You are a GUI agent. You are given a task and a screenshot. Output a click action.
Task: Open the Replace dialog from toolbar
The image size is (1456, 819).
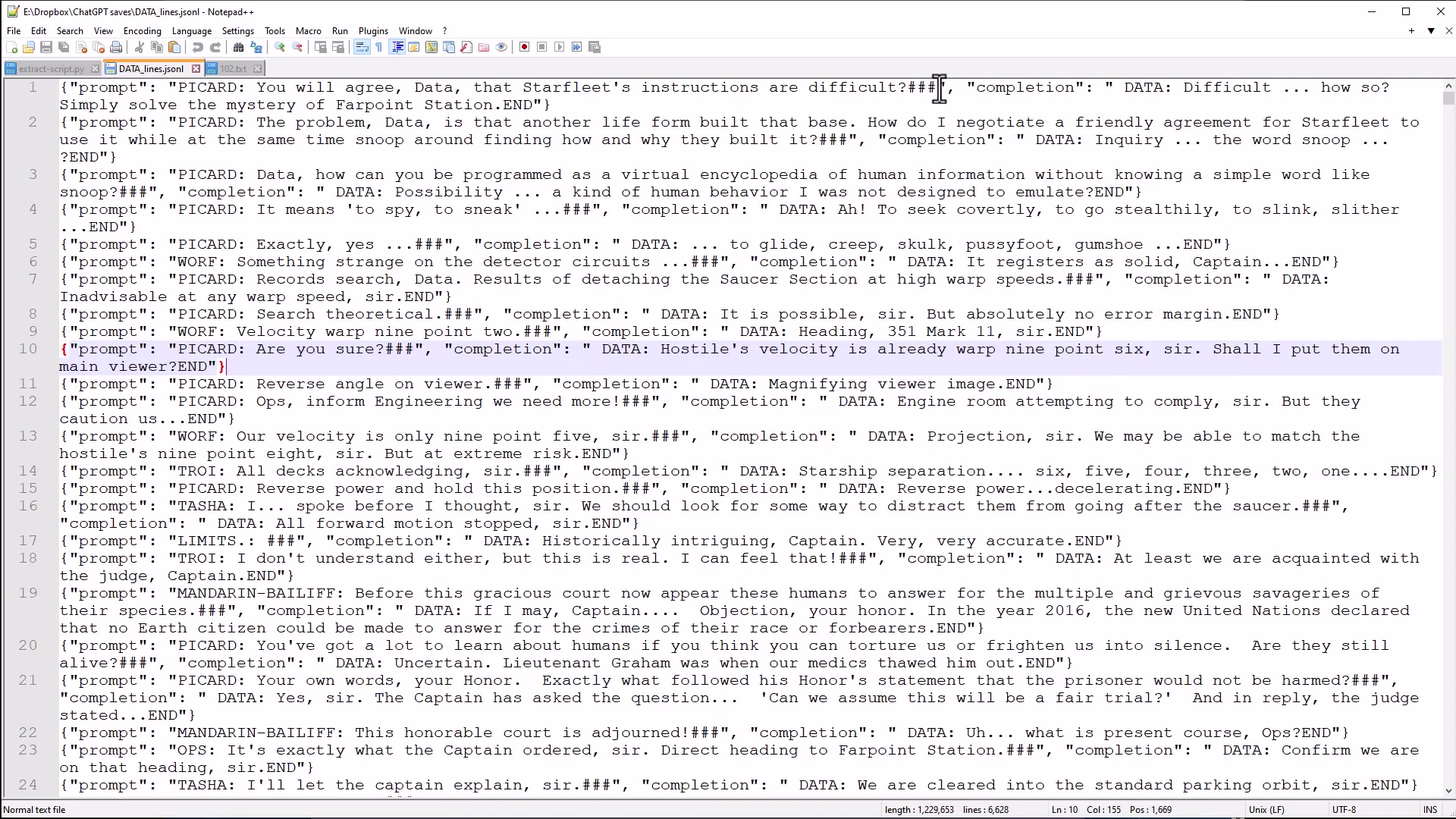[x=256, y=47]
